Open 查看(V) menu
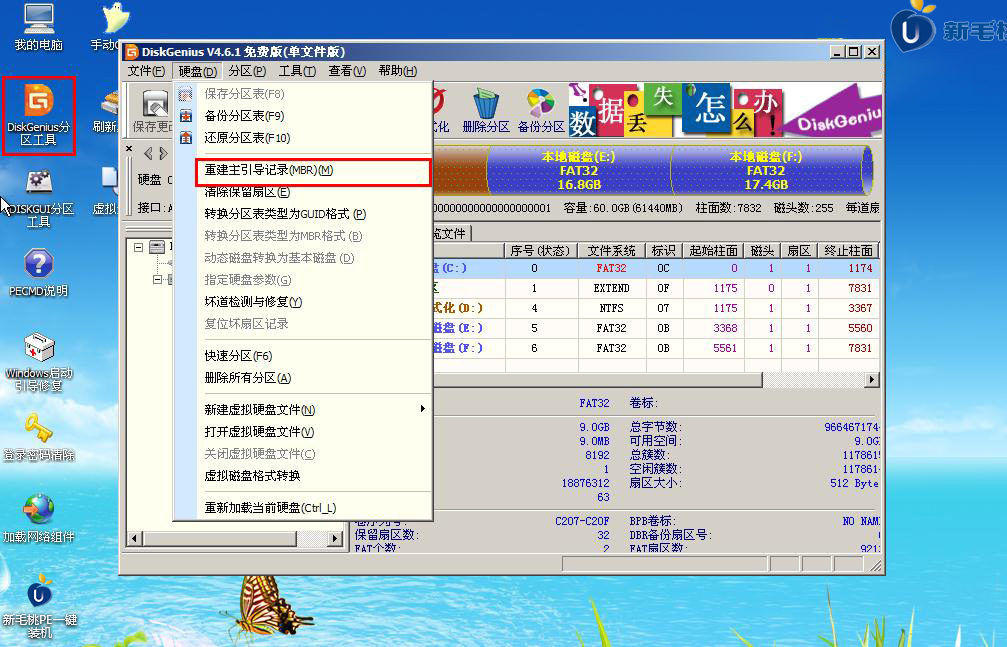The height and width of the screenshot is (647, 1007). click(x=347, y=71)
